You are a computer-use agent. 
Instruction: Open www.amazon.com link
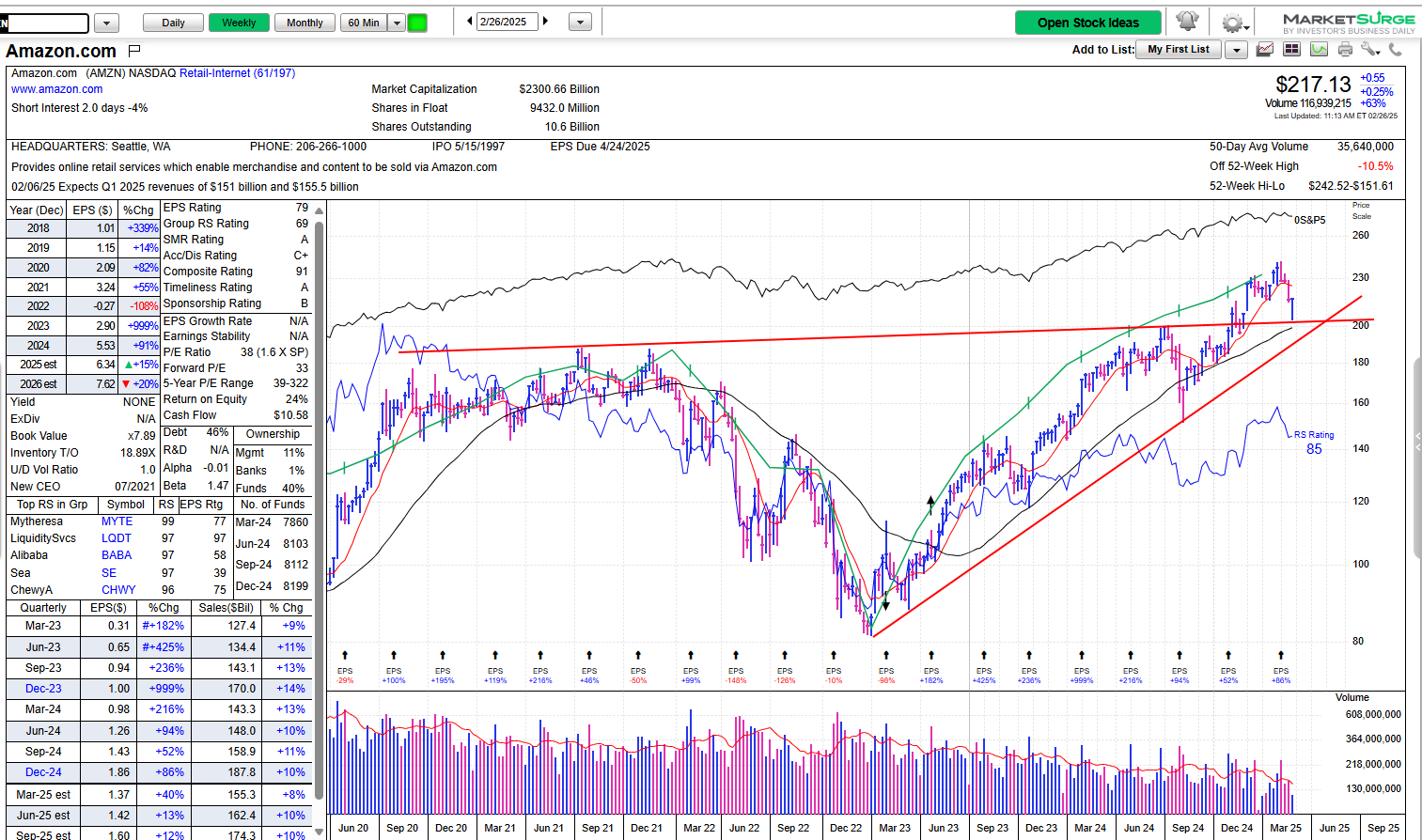pos(57,89)
